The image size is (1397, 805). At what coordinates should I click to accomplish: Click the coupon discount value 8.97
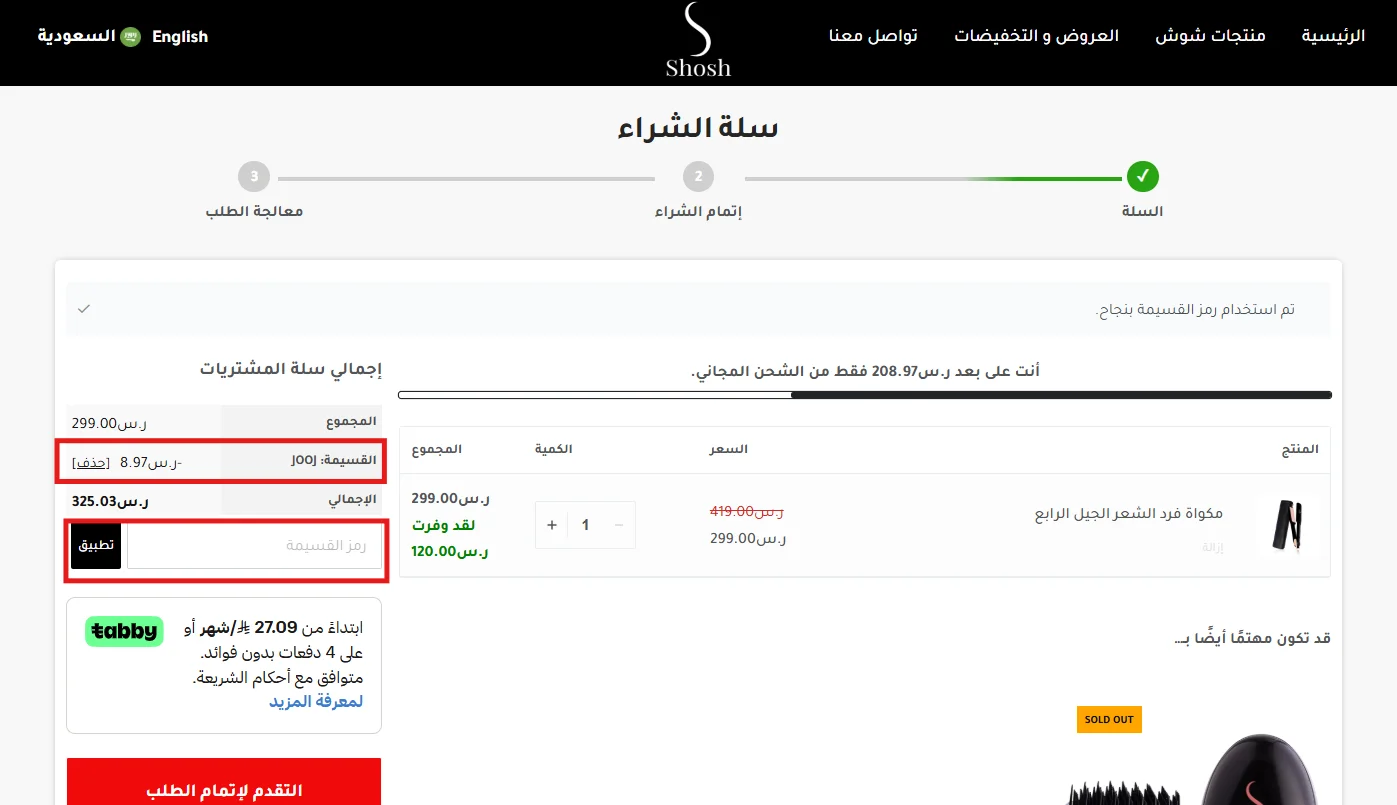point(150,462)
